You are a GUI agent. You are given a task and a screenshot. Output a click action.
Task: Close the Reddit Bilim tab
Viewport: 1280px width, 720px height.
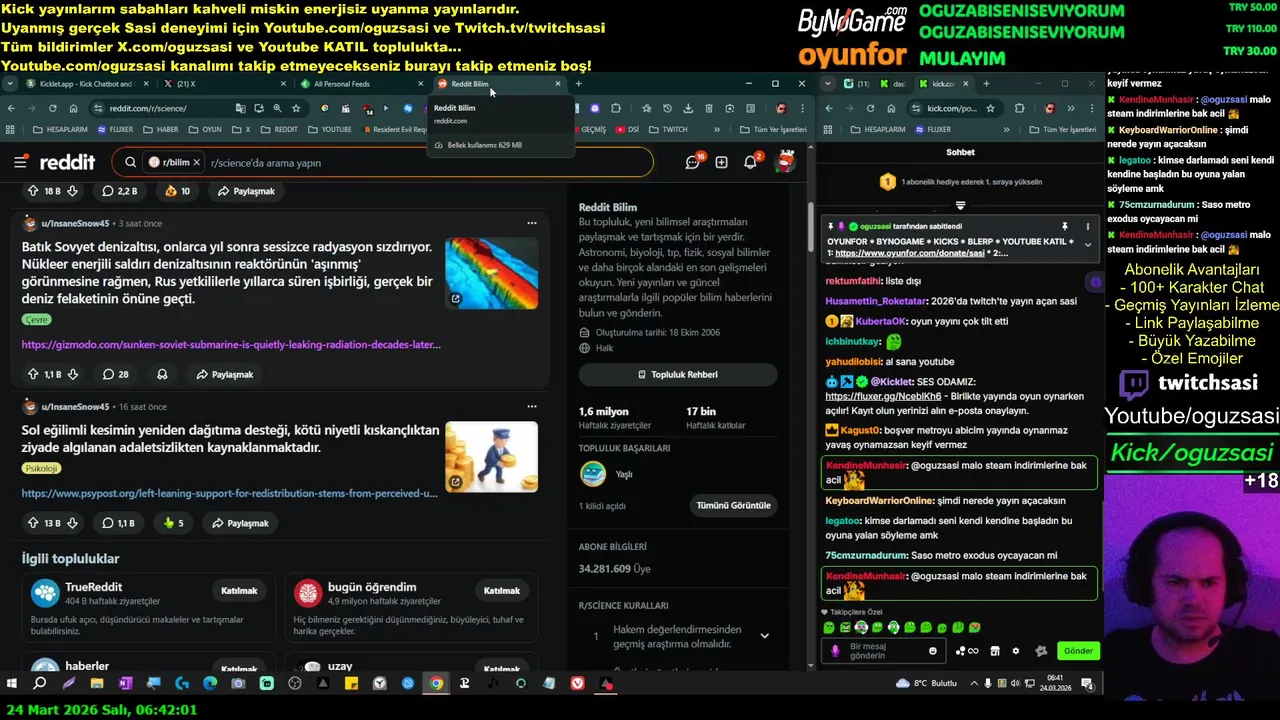point(558,84)
